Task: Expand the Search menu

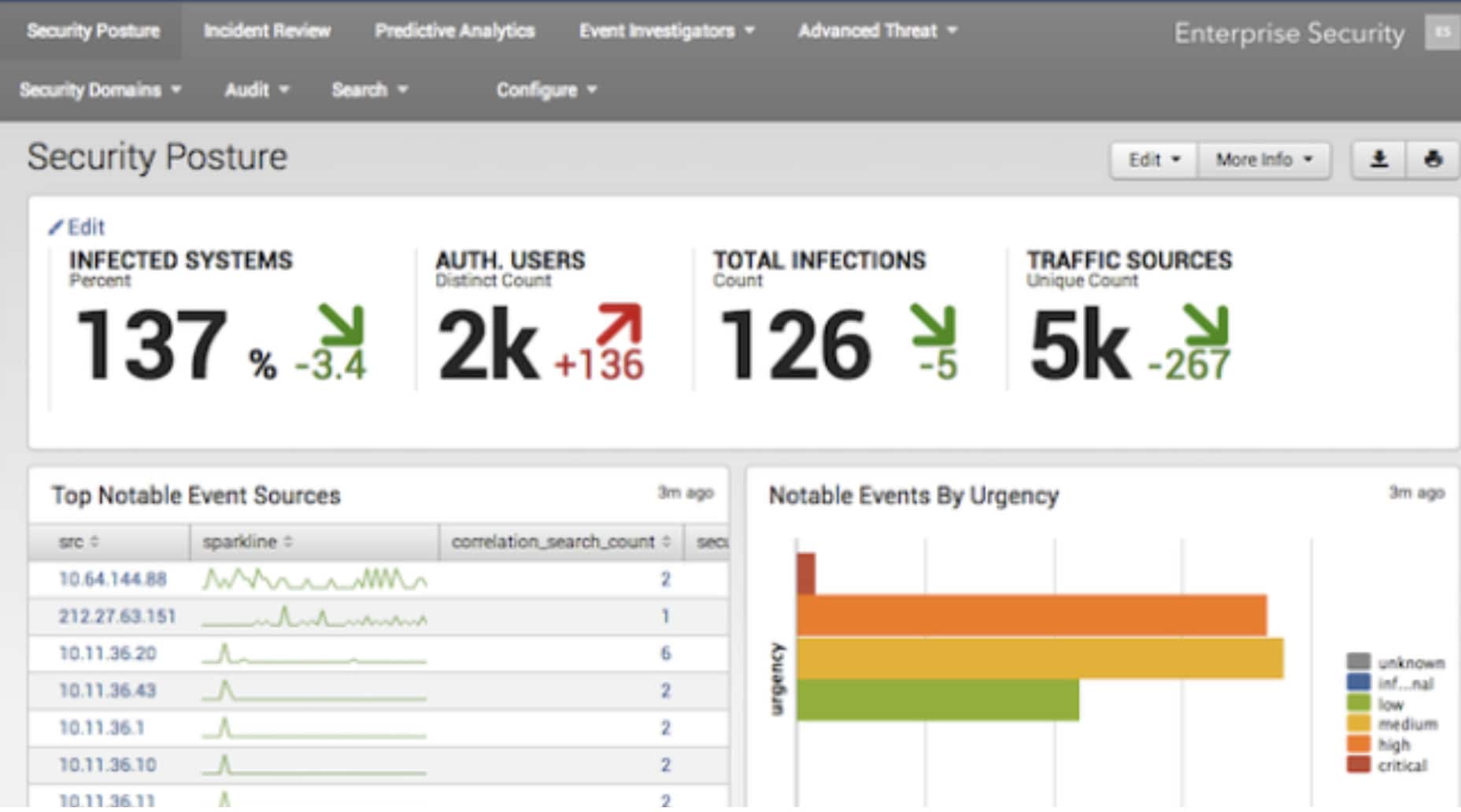Action: point(369,90)
